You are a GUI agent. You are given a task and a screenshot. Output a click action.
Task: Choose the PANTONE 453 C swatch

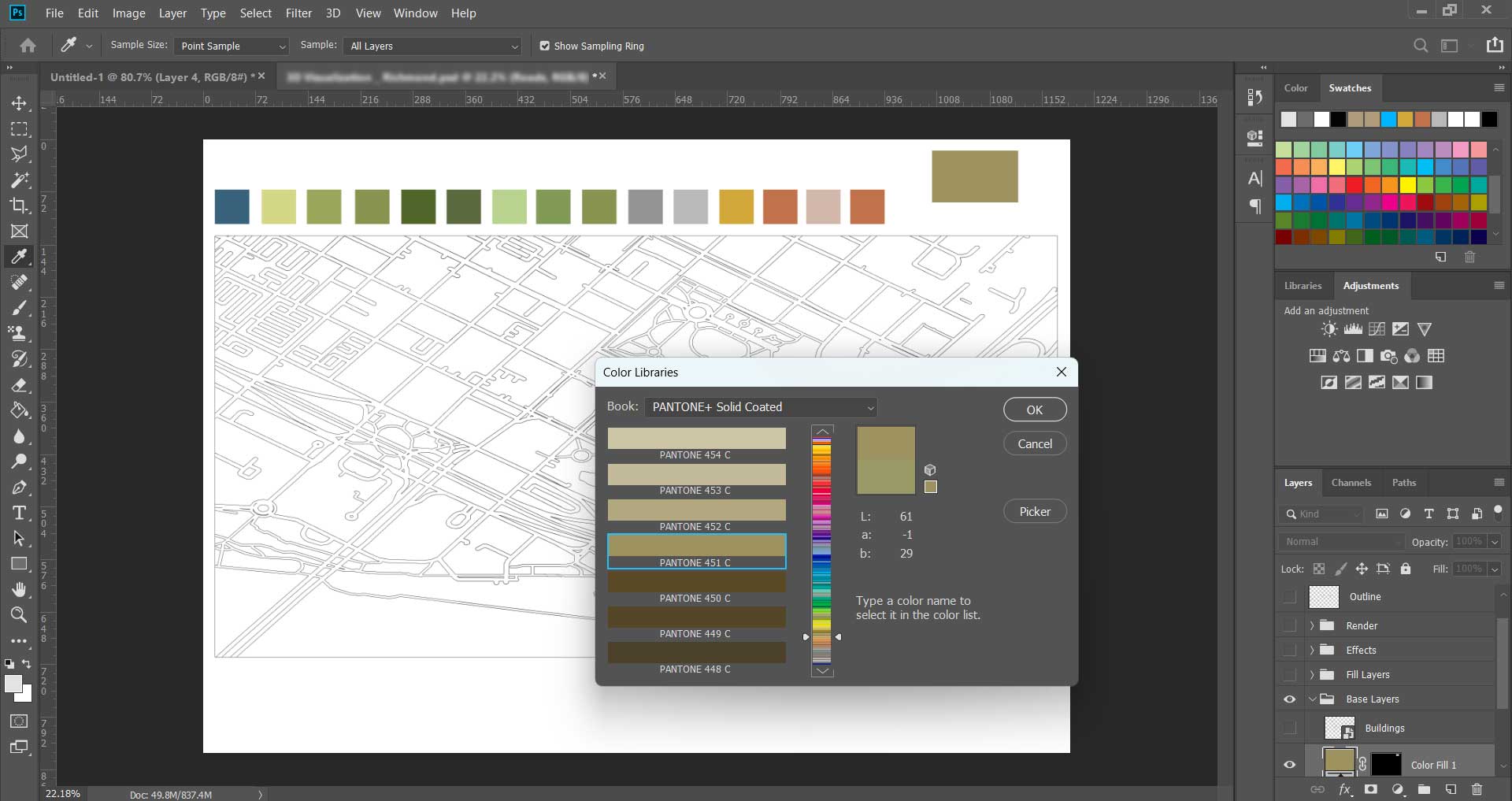696,475
